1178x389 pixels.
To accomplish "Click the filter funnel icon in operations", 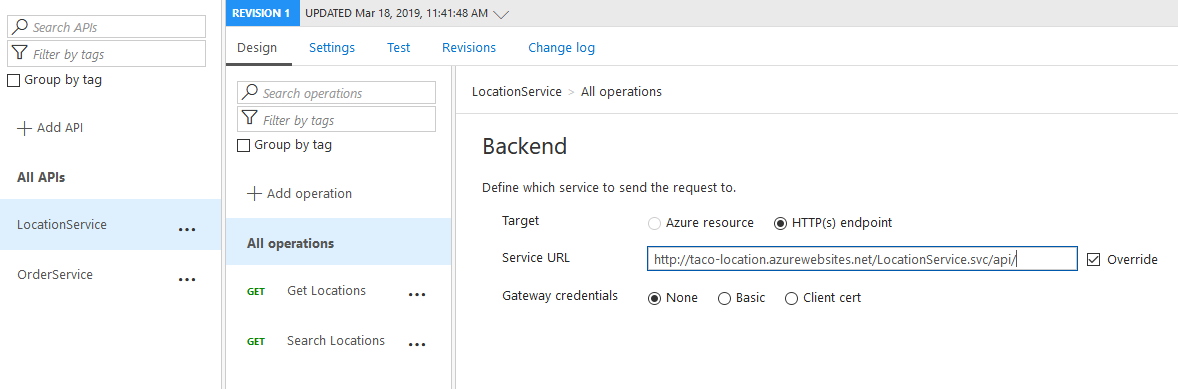I will (x=249, y=119).
